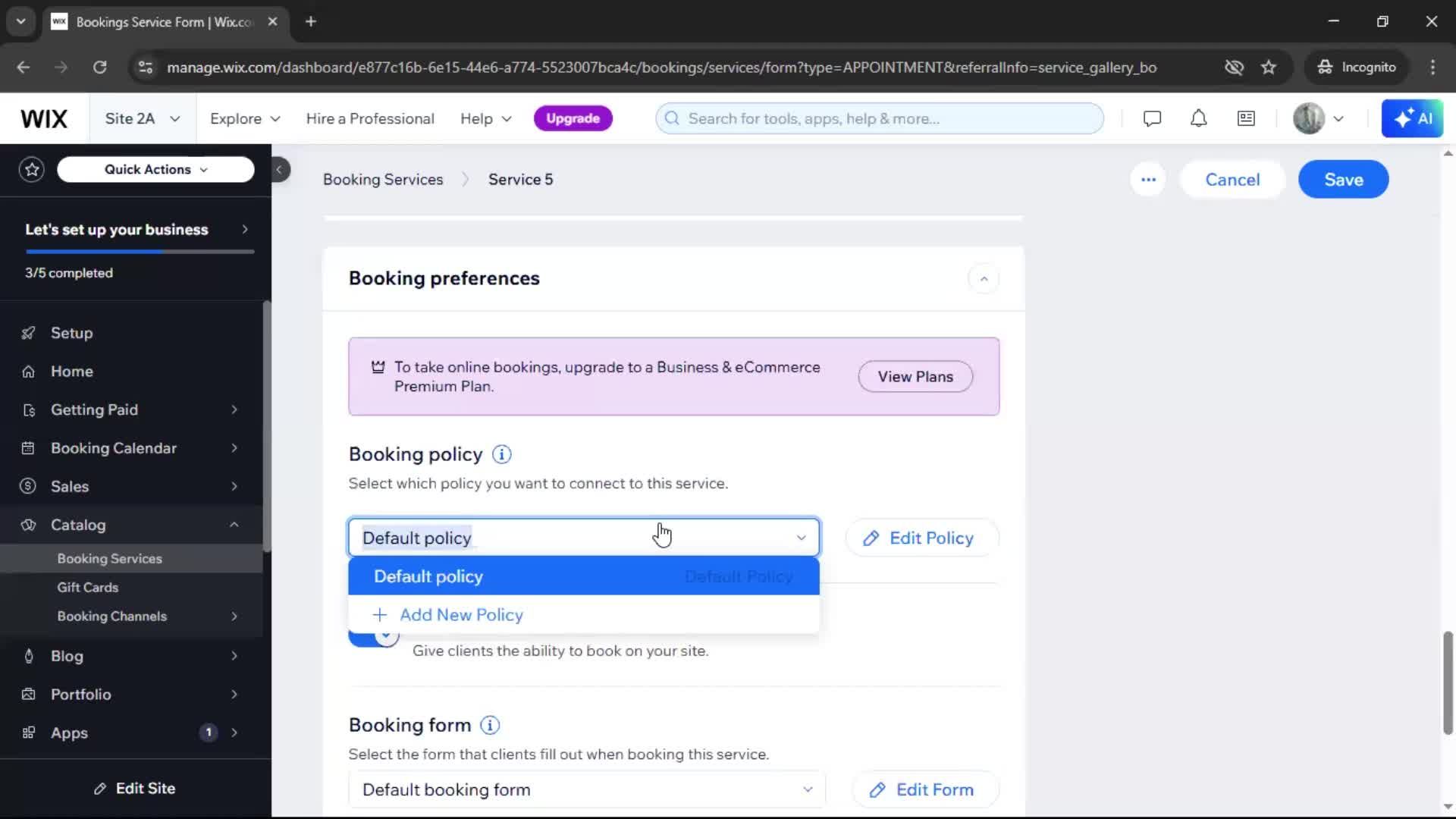Click the Upgrade button
The width and height of the screenshot is (1456, 819).
(x=573, y=118)
